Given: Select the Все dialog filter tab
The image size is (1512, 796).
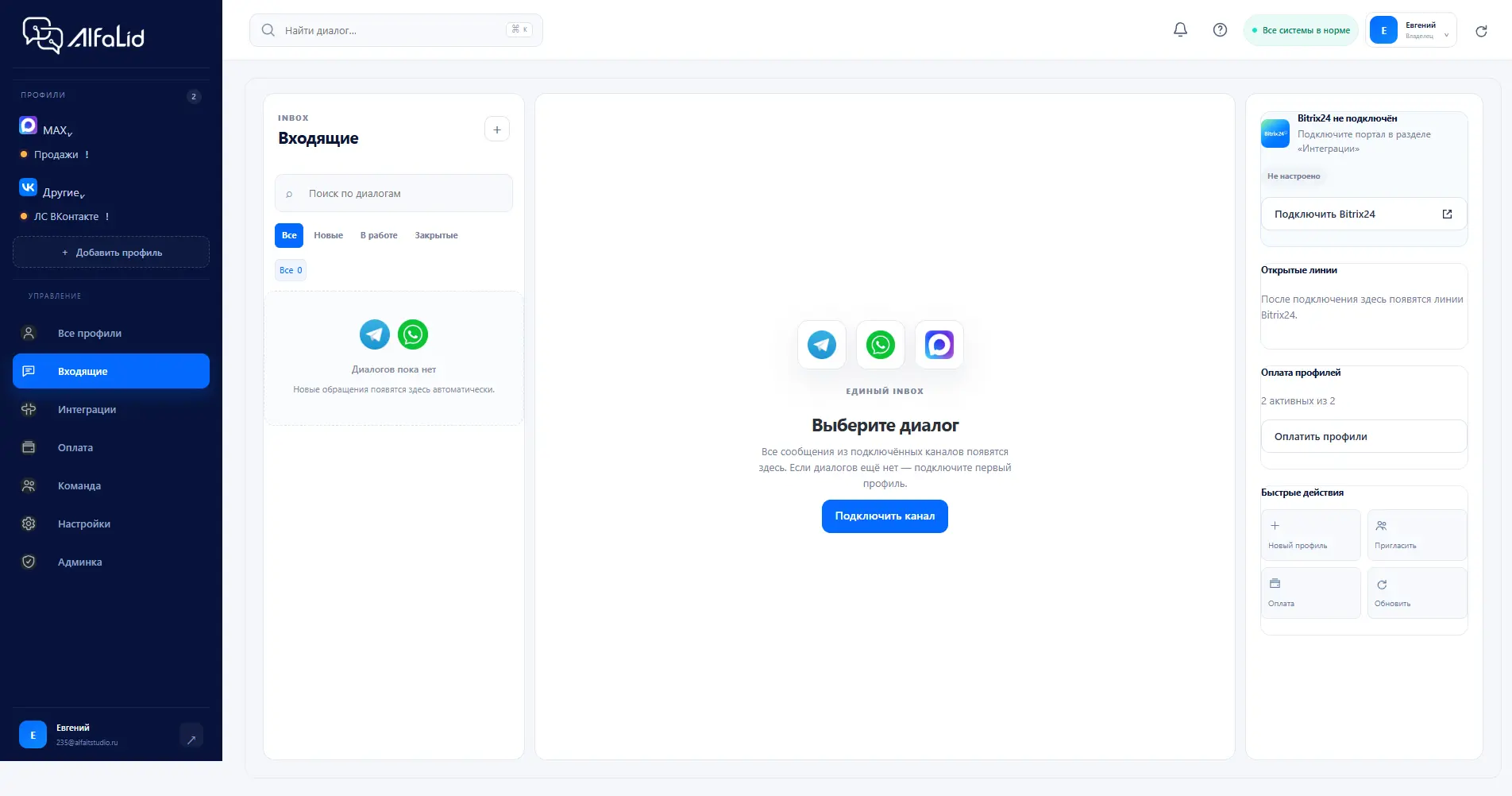Looking at the screenshot, I should click(x=289, y=235).
